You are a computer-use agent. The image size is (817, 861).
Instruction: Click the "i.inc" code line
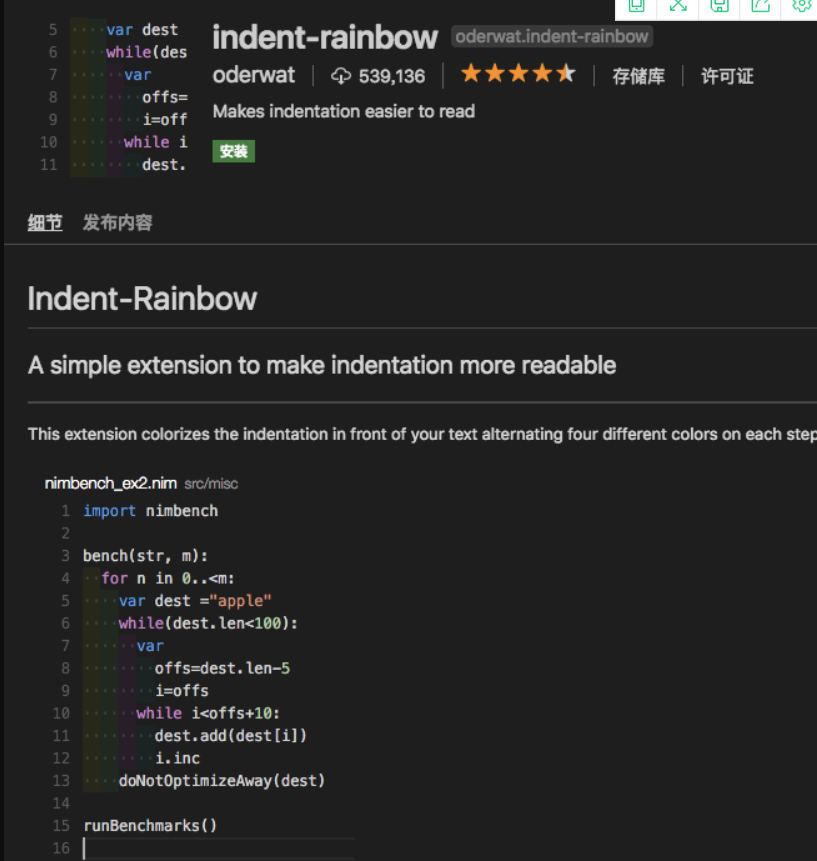pyautogui.click(x=177, y=758)
